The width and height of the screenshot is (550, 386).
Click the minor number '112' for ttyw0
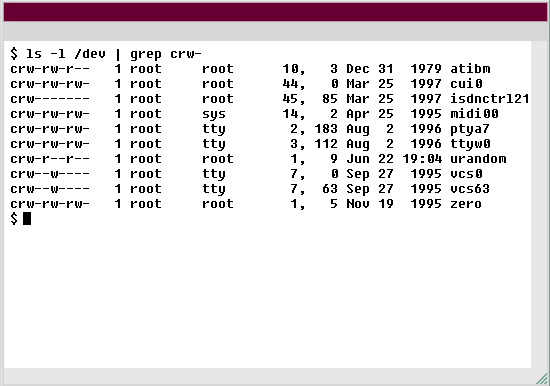click(x=326, y=144)
